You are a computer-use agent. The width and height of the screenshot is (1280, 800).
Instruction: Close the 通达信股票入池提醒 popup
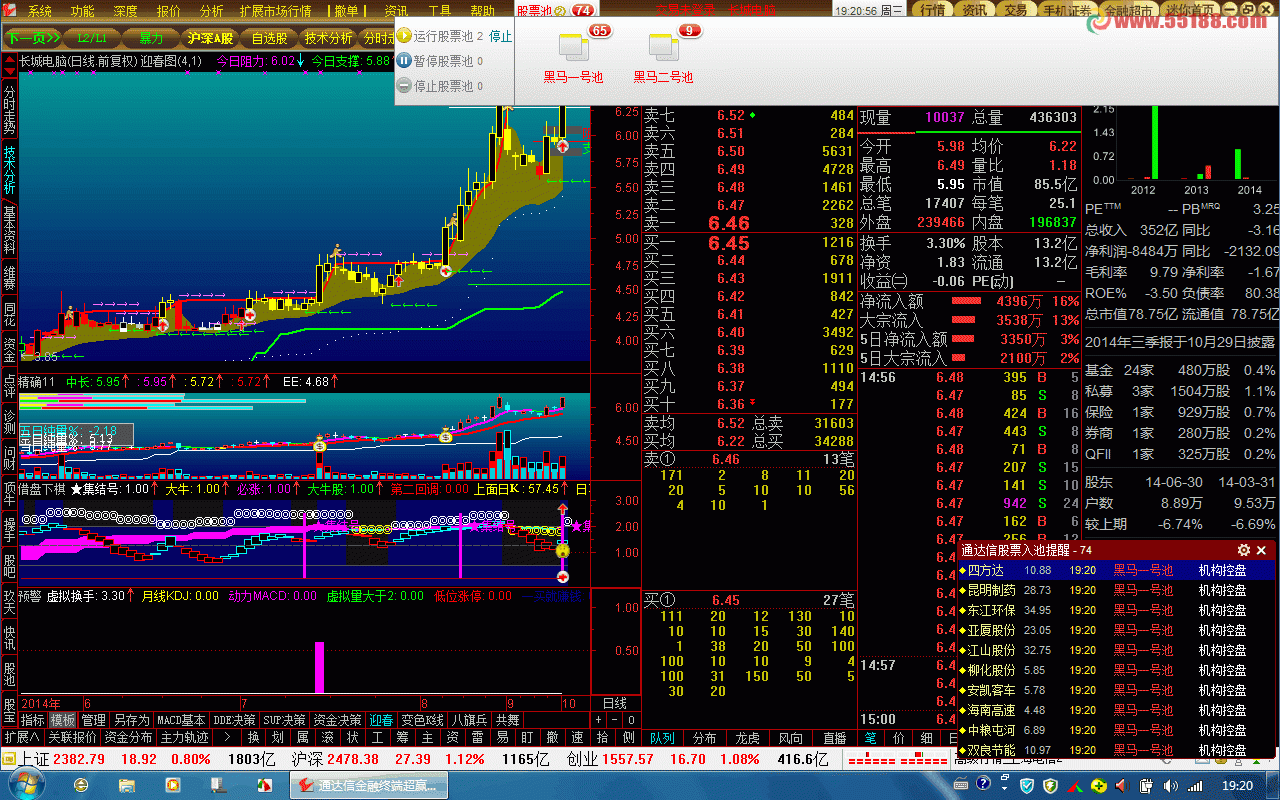click(1261, 550)
